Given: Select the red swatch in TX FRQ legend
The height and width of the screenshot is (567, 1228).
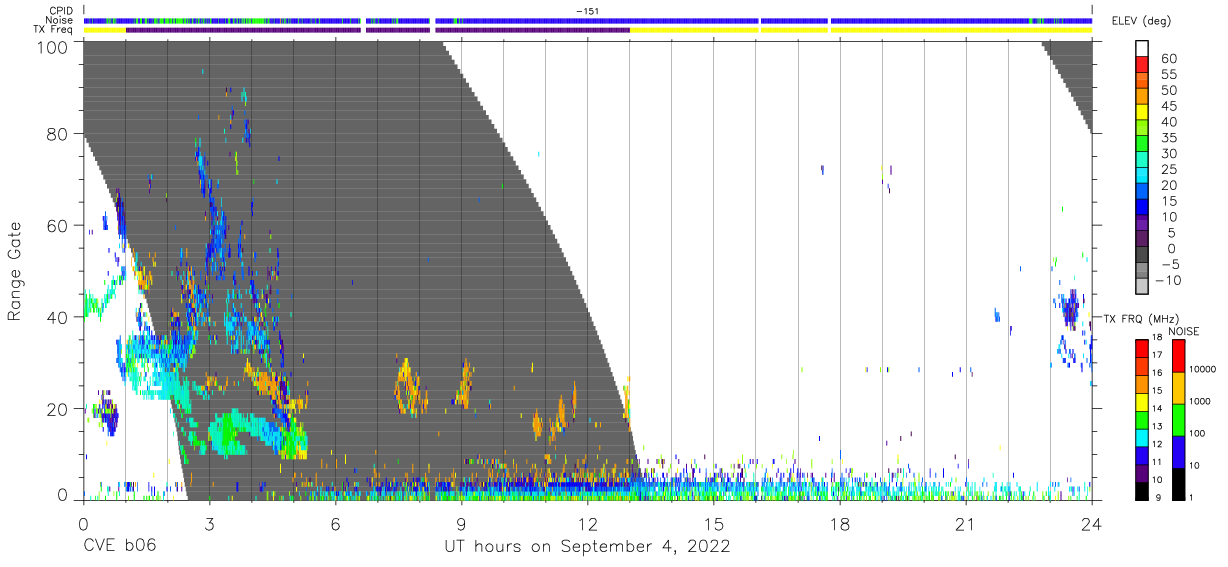Looking at the screenshot, I should point(1141,349).
